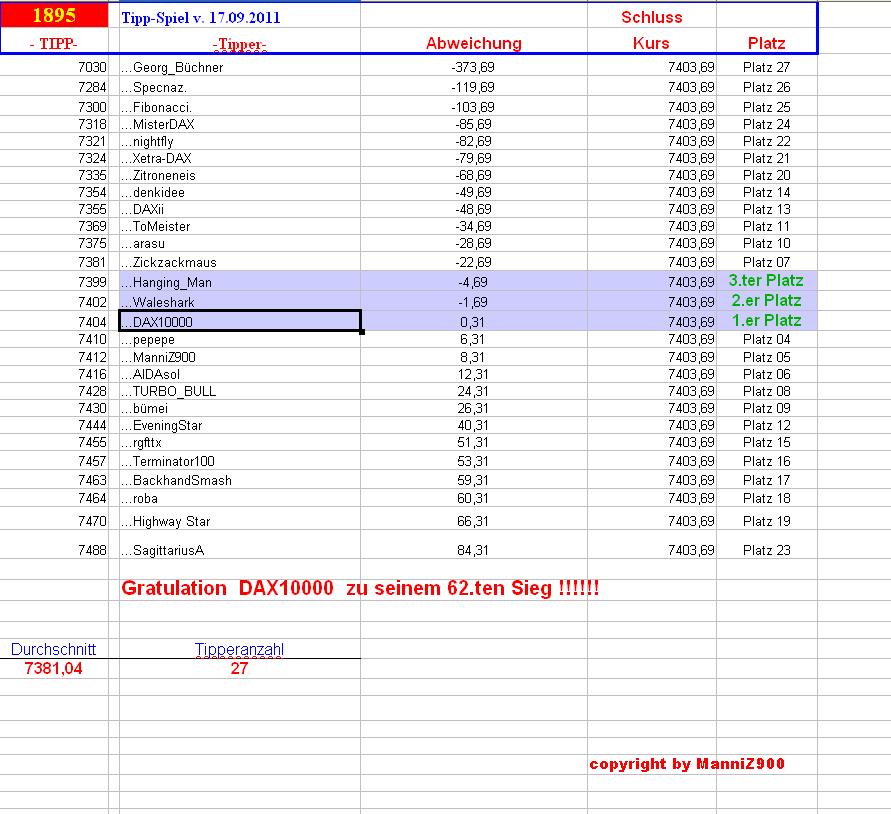Click the roba name cell
891x814 pixels.
(240, 498)
